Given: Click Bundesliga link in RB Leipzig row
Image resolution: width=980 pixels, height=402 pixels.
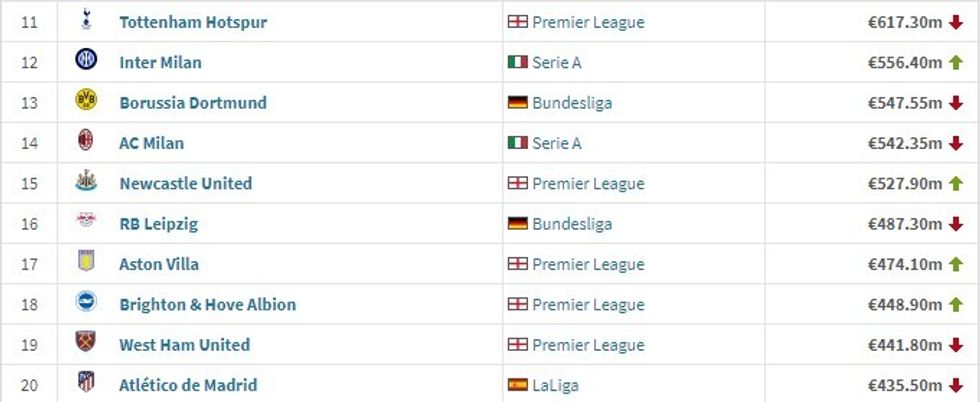Looking at the screenshot, I should pyautogui.click(x=572, y=224).
